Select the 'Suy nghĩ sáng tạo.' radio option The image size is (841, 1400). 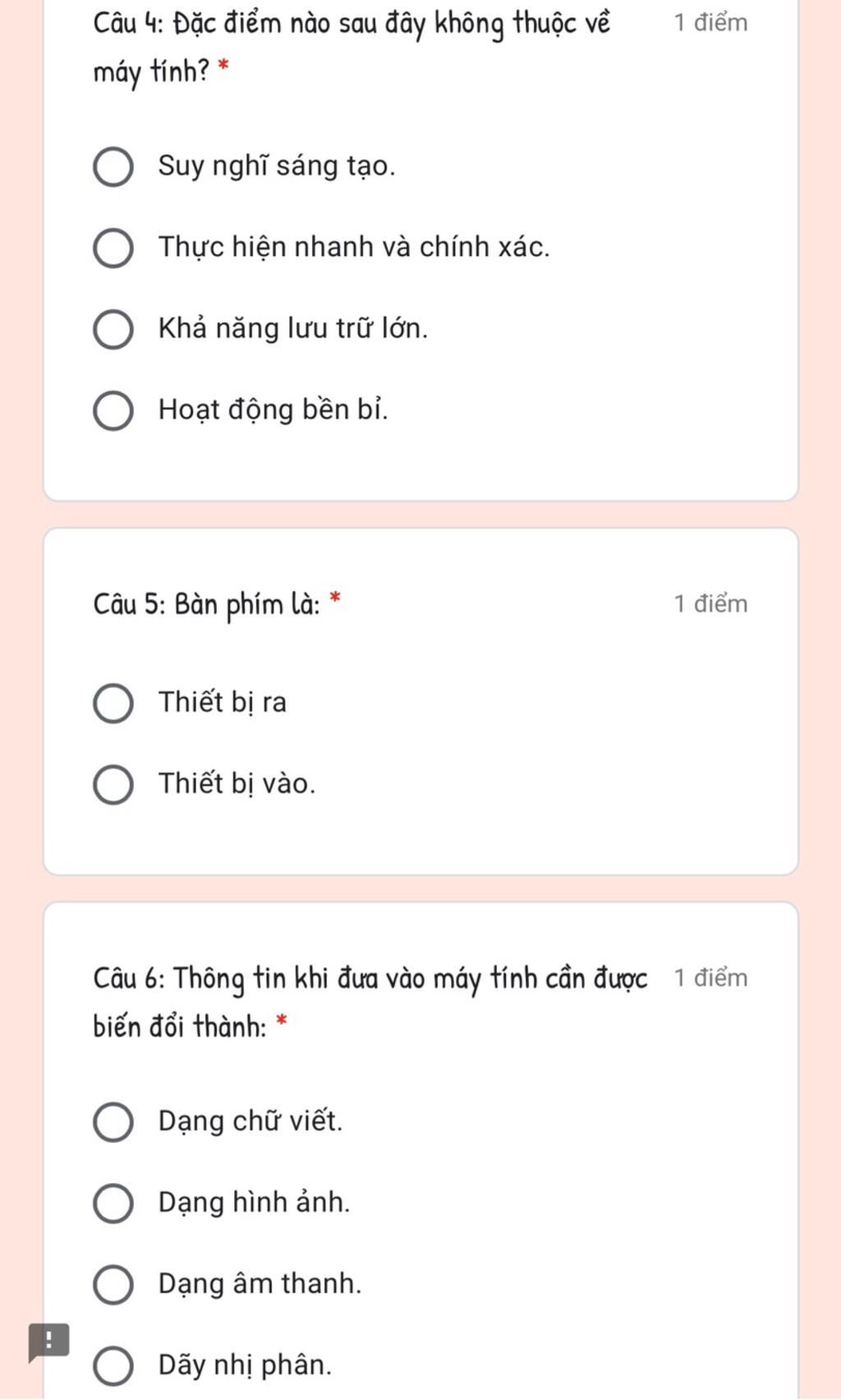coord(113,168)
